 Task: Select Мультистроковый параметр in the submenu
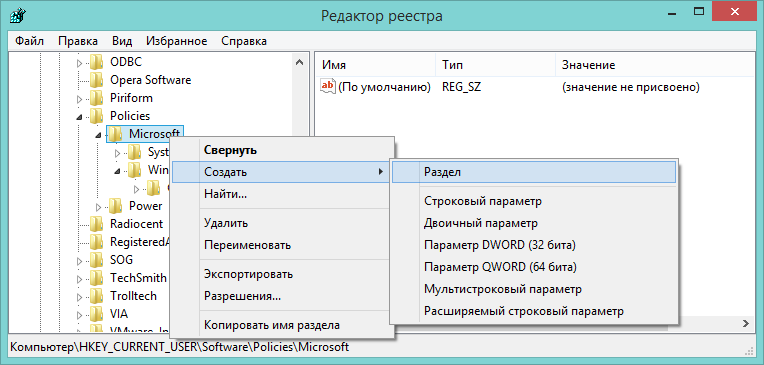tap(534, 289)
